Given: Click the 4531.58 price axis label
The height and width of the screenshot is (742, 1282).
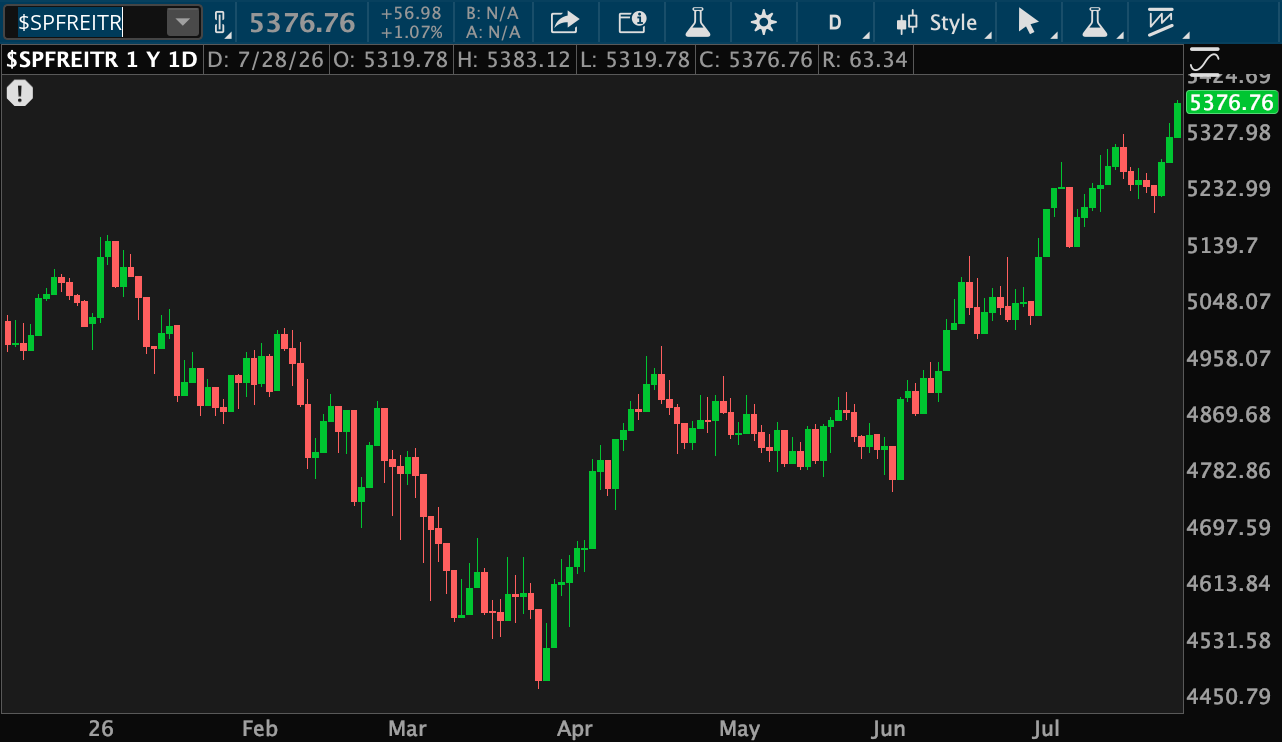Looking at the screenshot, I should [1230, 639].
